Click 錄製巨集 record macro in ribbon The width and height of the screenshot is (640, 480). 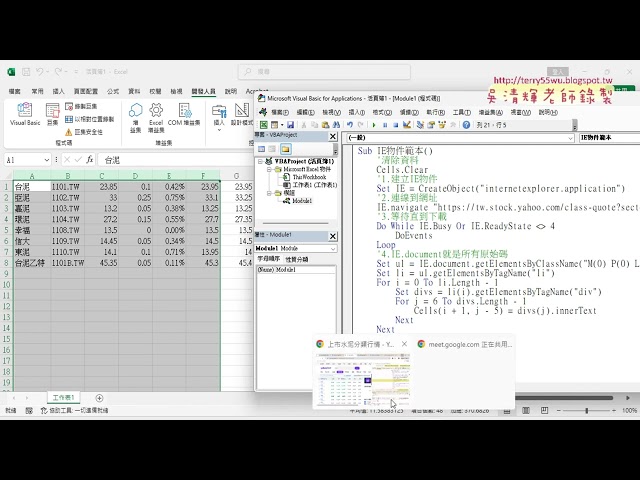point(81,106)
